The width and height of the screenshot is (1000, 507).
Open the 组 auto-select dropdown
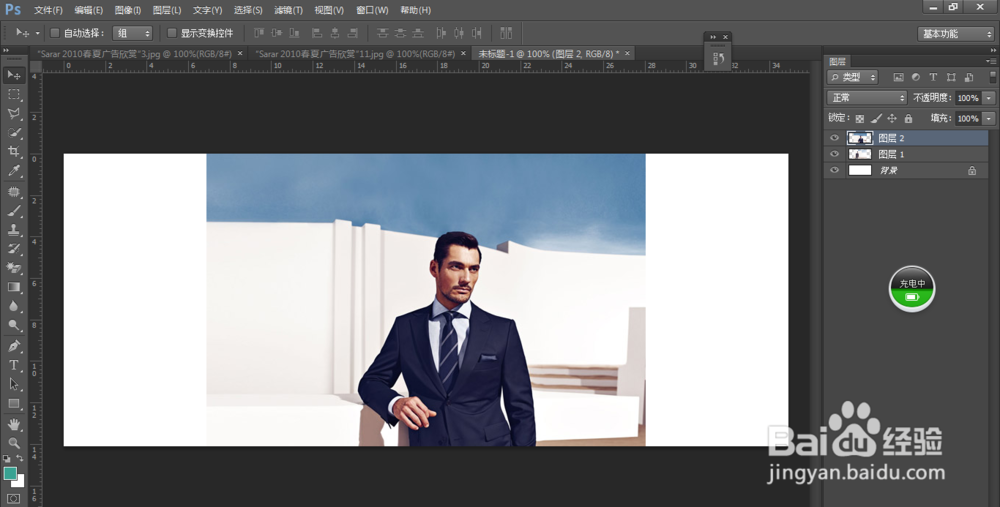click(x=132, y=33)
